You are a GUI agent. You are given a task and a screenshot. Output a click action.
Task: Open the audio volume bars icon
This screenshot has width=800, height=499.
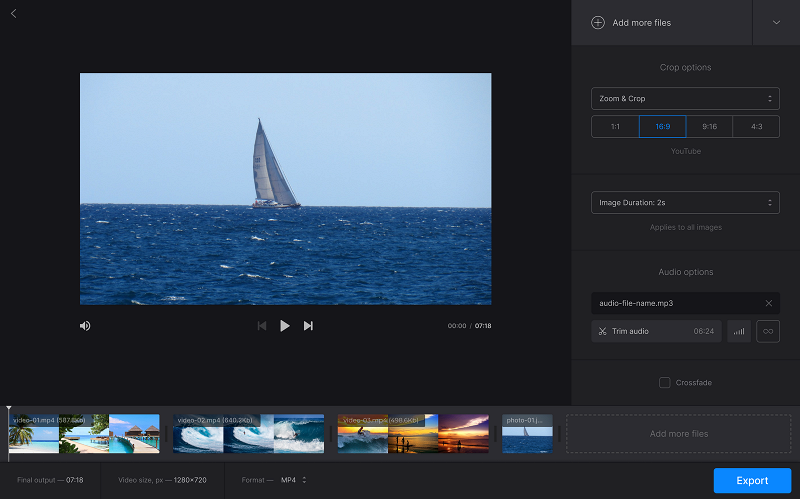[739, 331]
